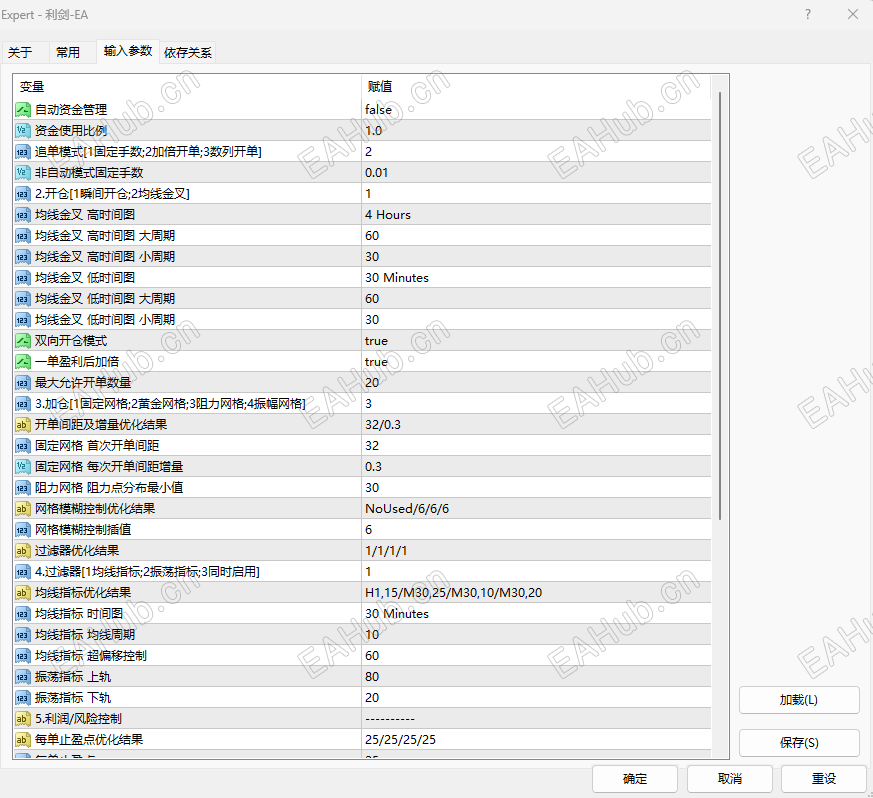The image size is (873, 798).
Task: Click the double icon beside 固定网格 每次开单间距增量
Action: [22, 467]
